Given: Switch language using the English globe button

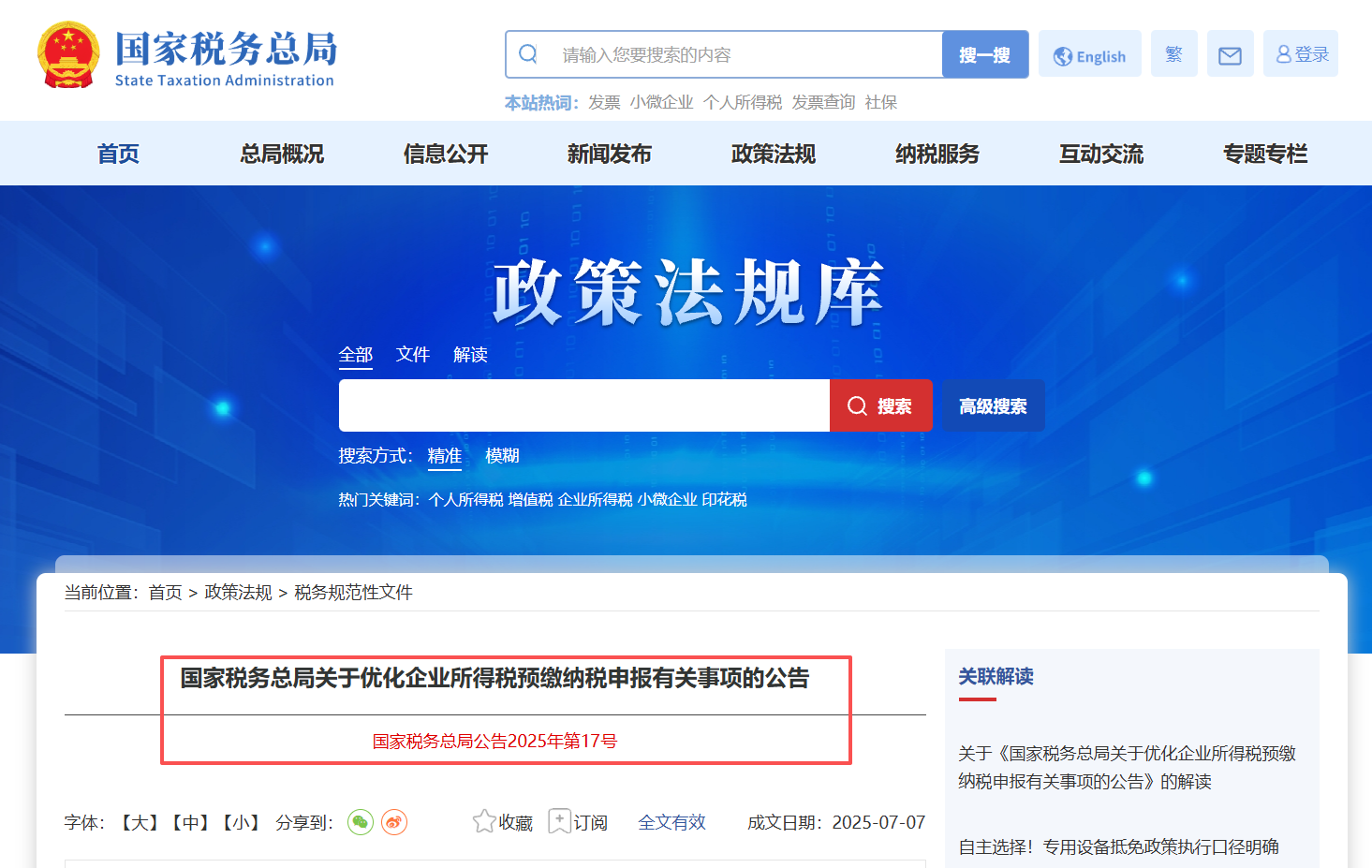Looking at the screenshot, I should [x=1089, y=55].
